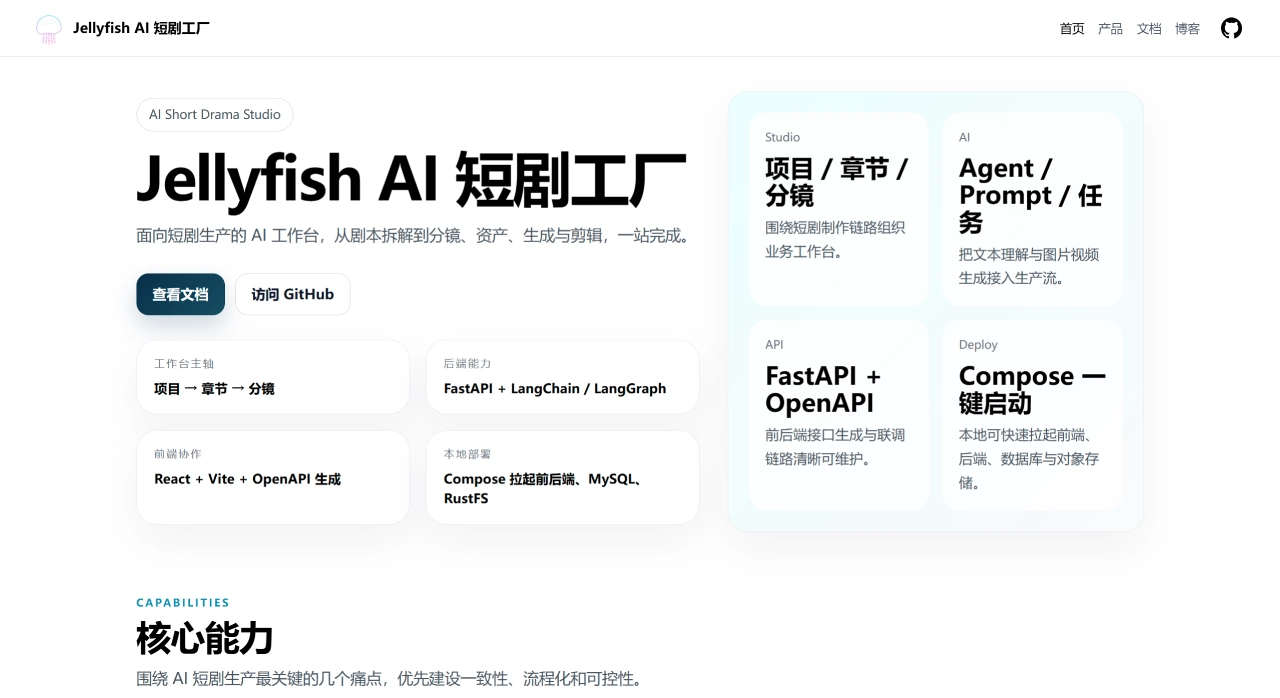This screenshot has width=1280, height=698.
Task: Open the 产品 nav item
Action: click(1110, 29)
